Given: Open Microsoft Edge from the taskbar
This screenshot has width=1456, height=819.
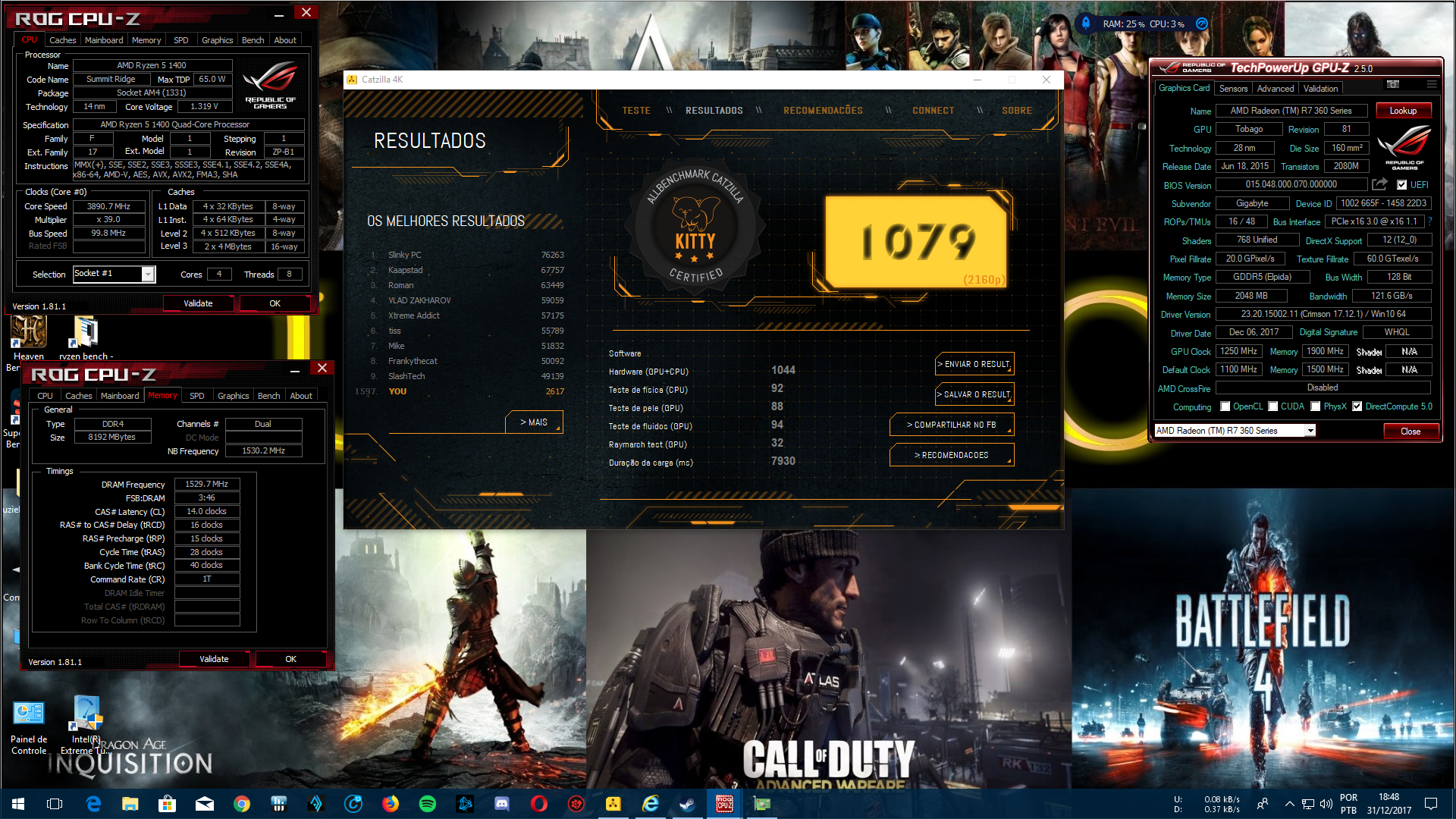Looking at the screenshot, I should coord(93,804).
